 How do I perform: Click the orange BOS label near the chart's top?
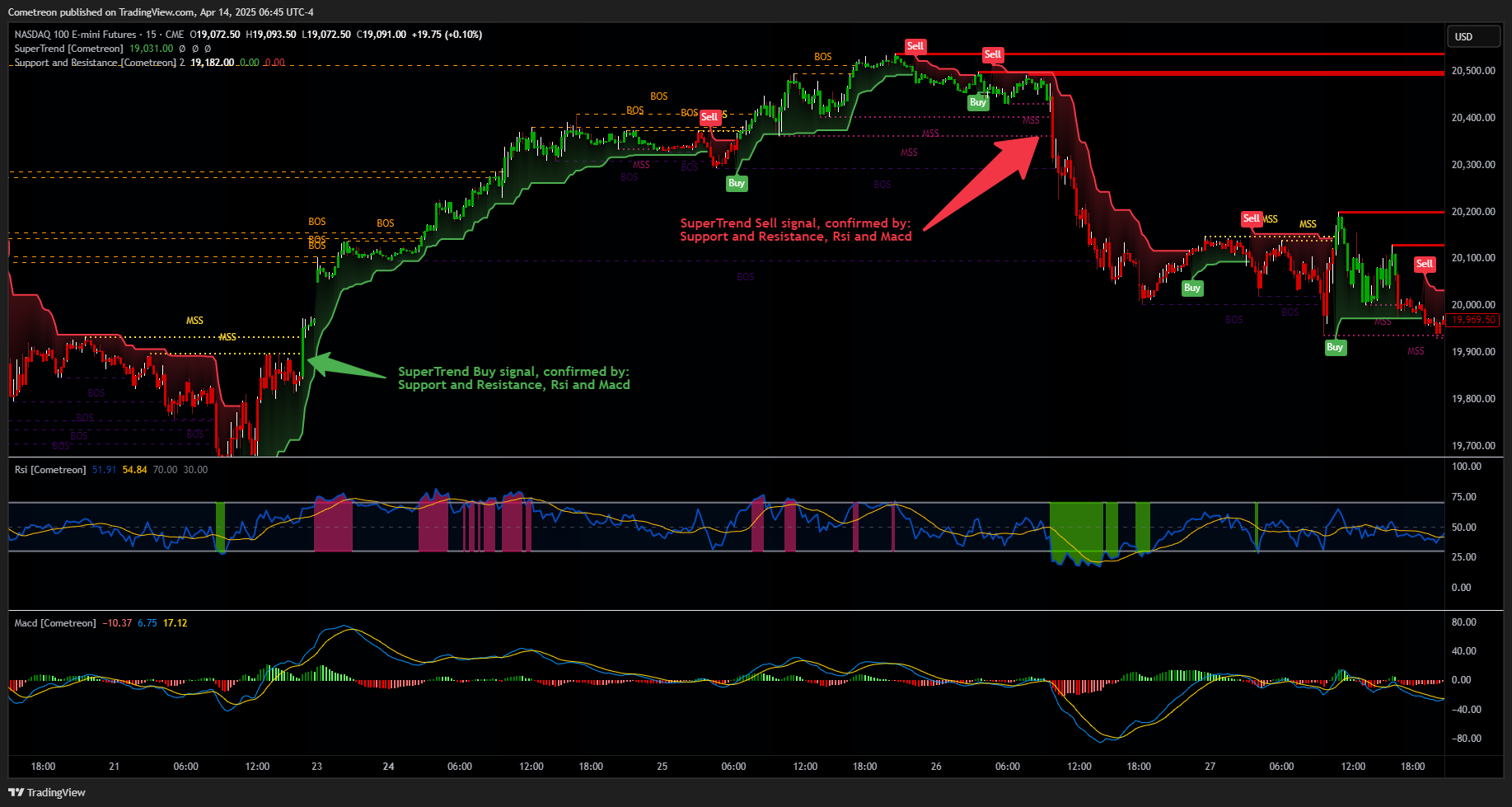tap(823, 57)
